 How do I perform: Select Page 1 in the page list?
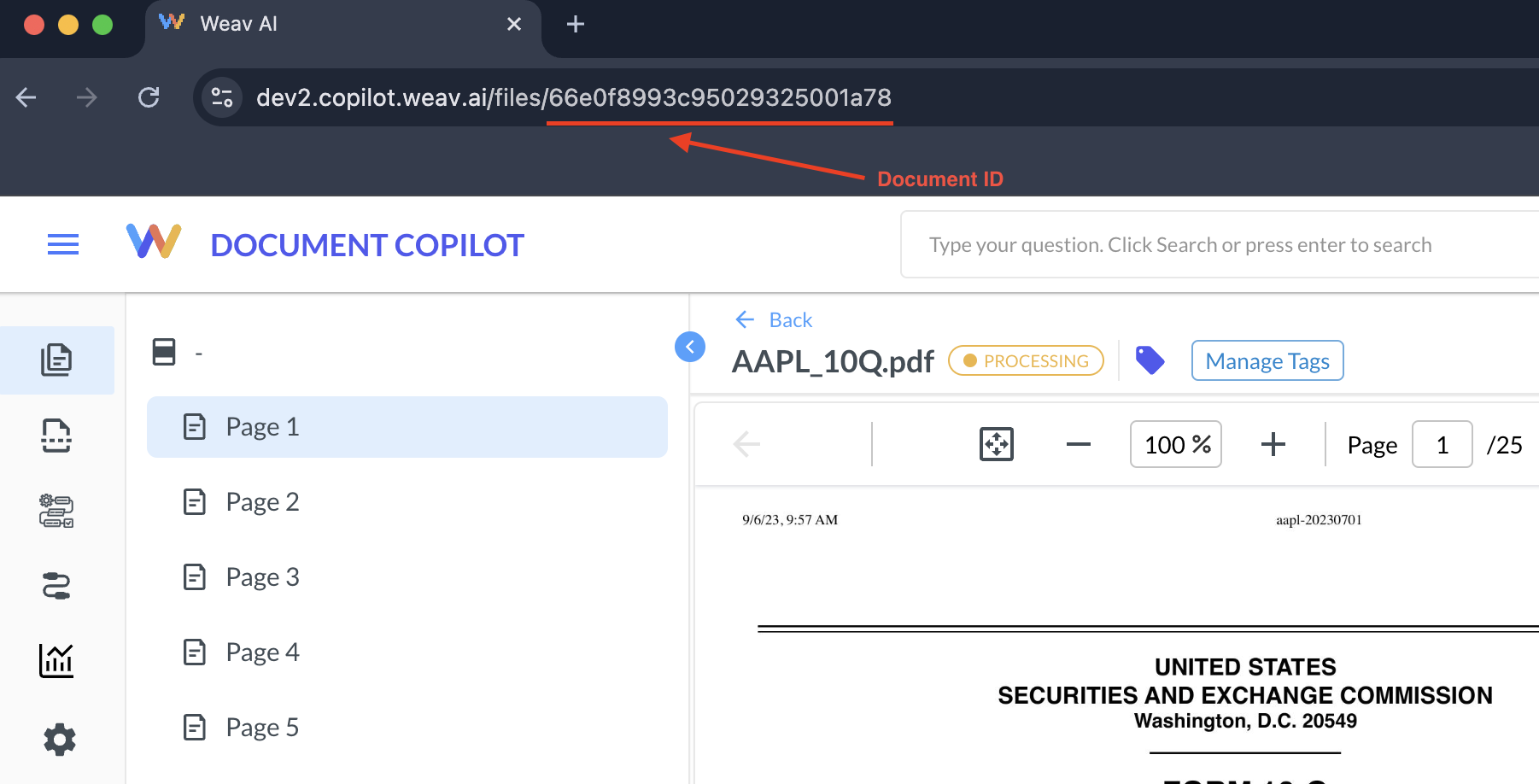[x=407, y=427]
